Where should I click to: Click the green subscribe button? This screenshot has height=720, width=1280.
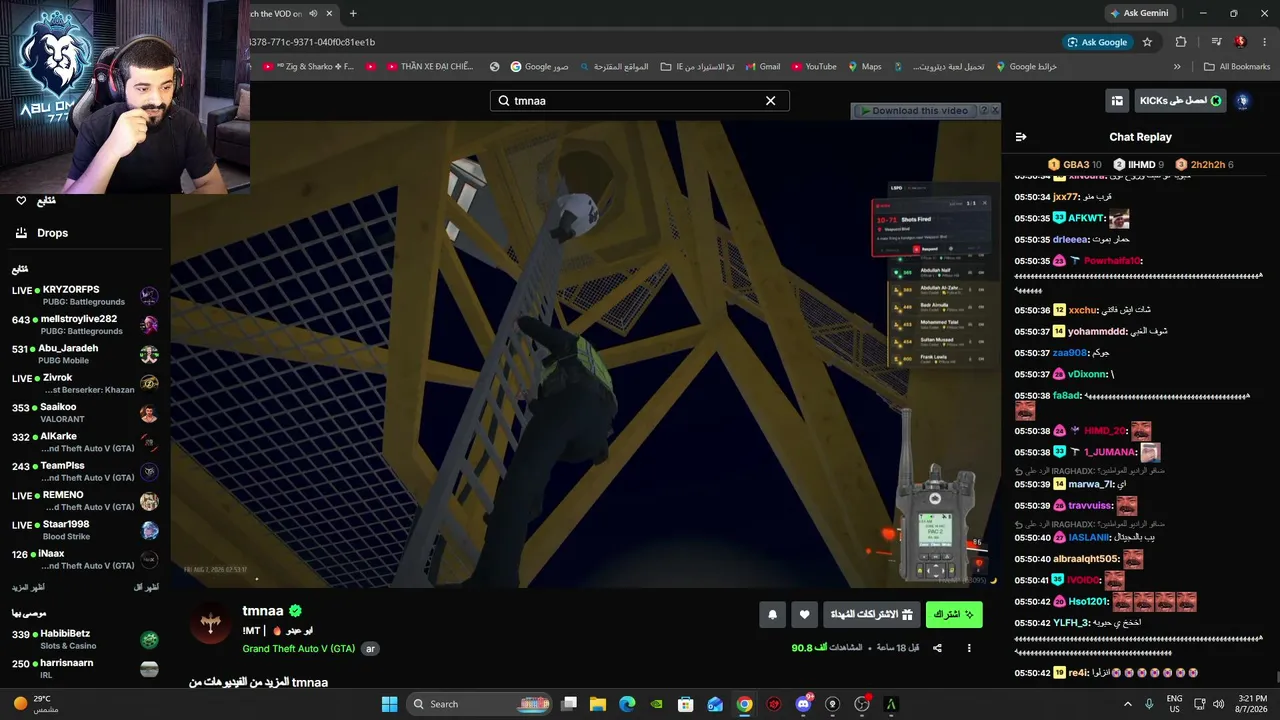click(x=954, y=614)
